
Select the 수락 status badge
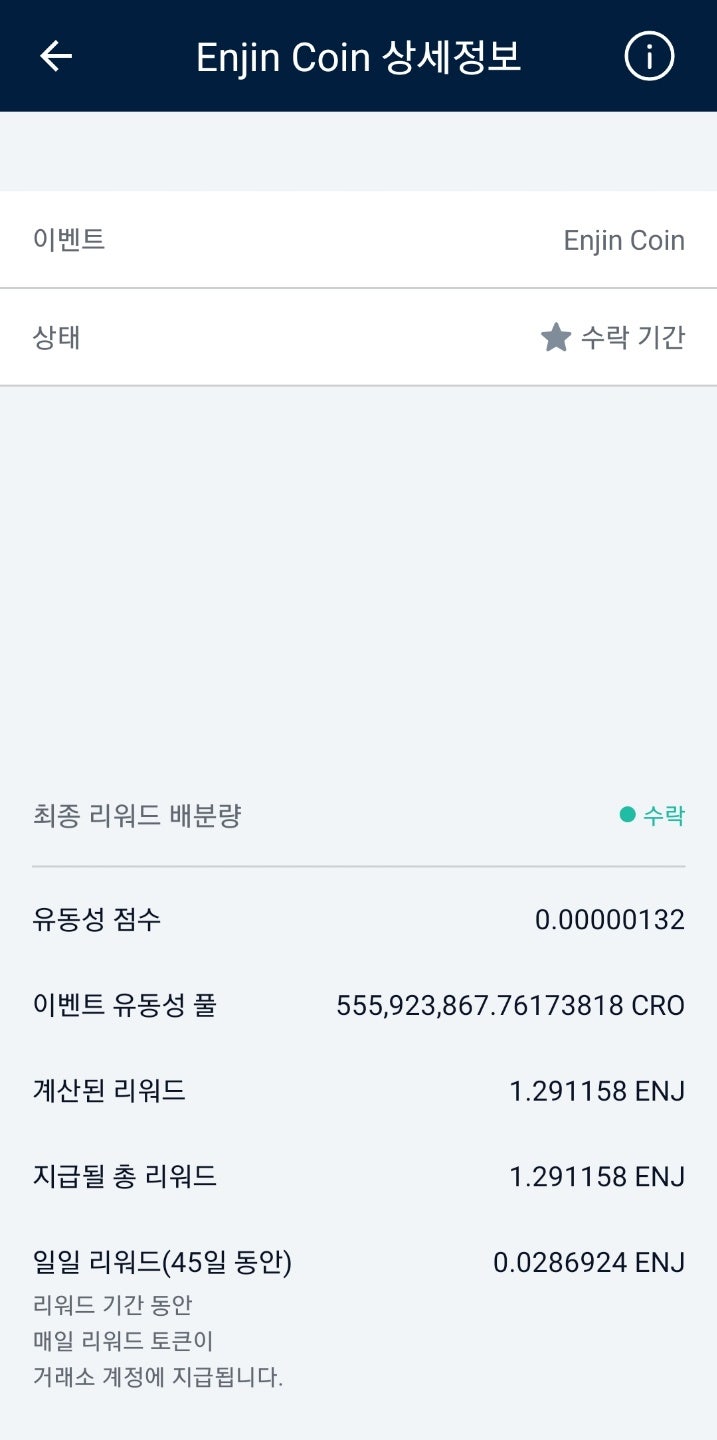(x=658, y=816)
